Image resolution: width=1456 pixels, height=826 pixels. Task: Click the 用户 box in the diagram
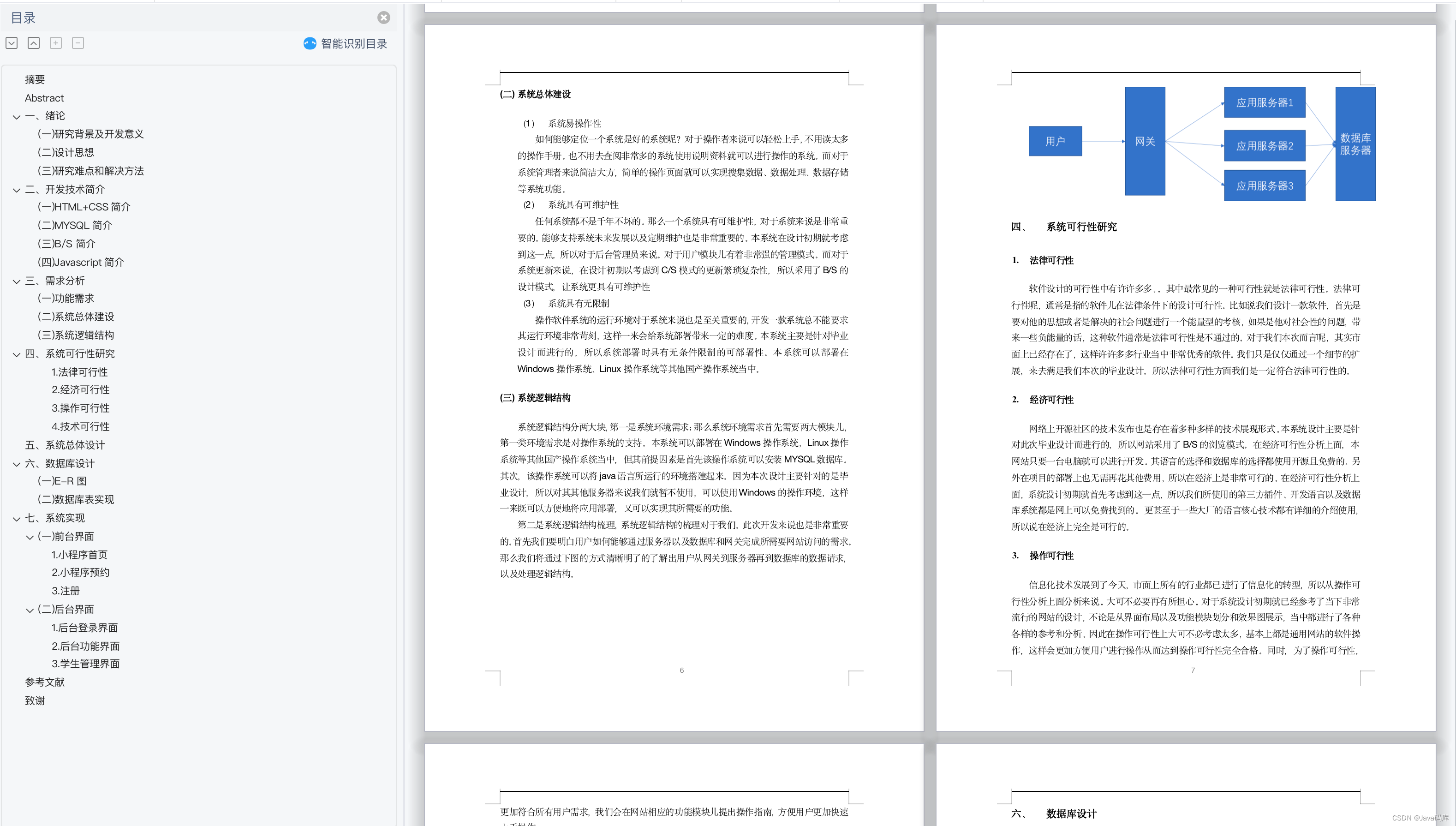point(1055,141)
